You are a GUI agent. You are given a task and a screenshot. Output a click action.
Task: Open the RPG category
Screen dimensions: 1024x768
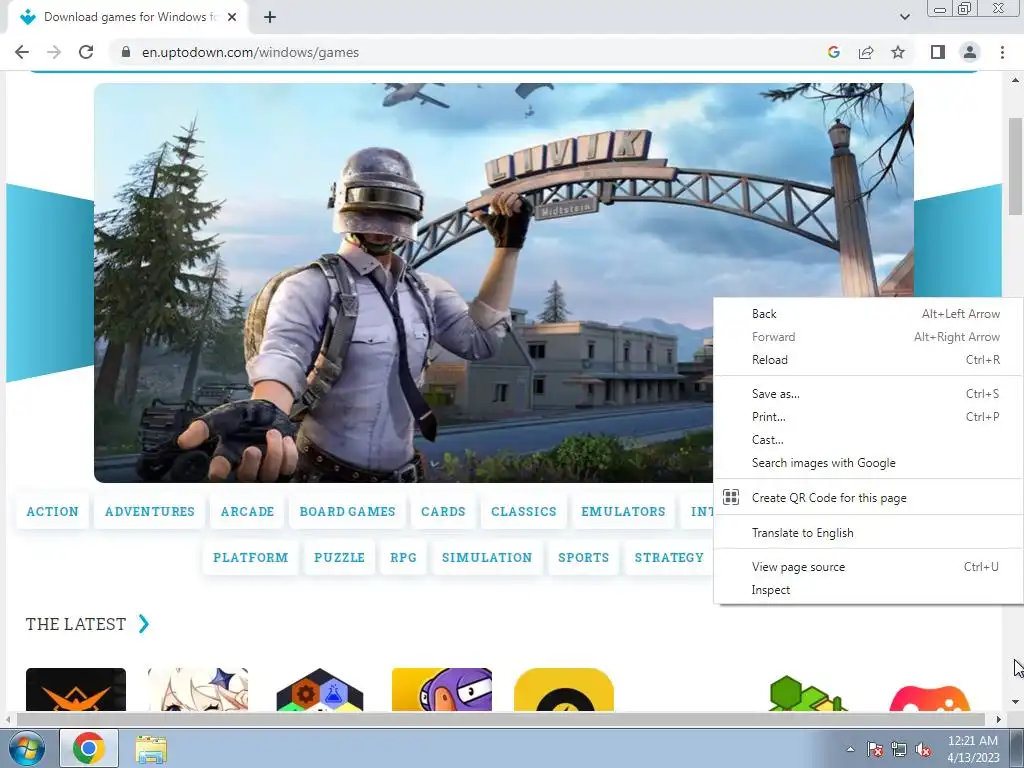coord(403,557)
